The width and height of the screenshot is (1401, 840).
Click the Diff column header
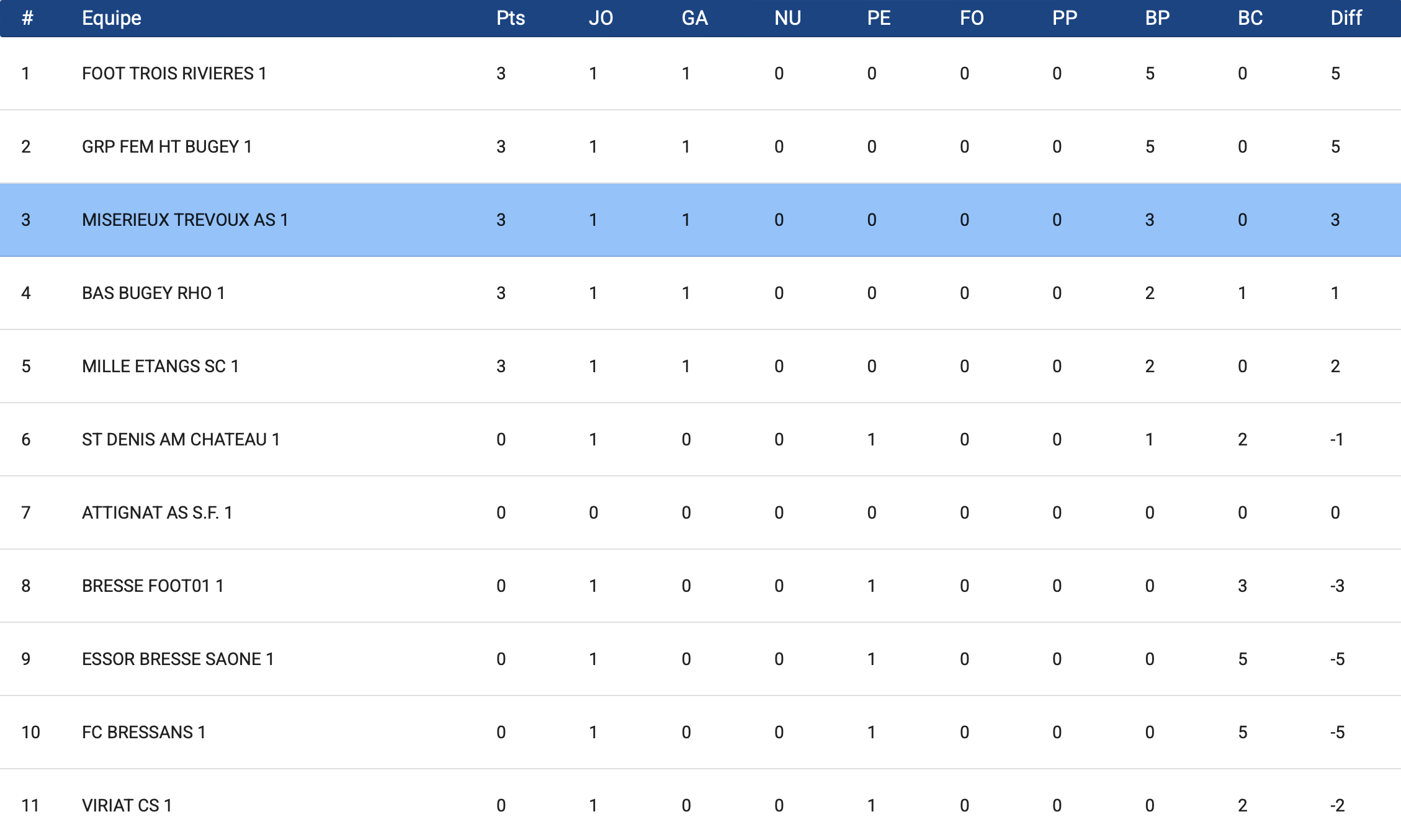(1346, 18)
